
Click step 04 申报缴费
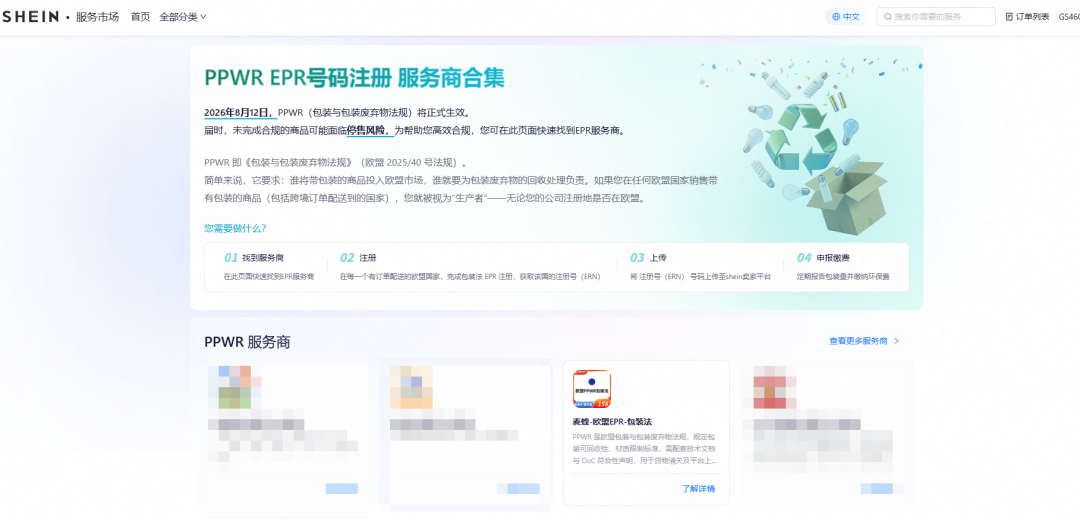pos(823,258)
